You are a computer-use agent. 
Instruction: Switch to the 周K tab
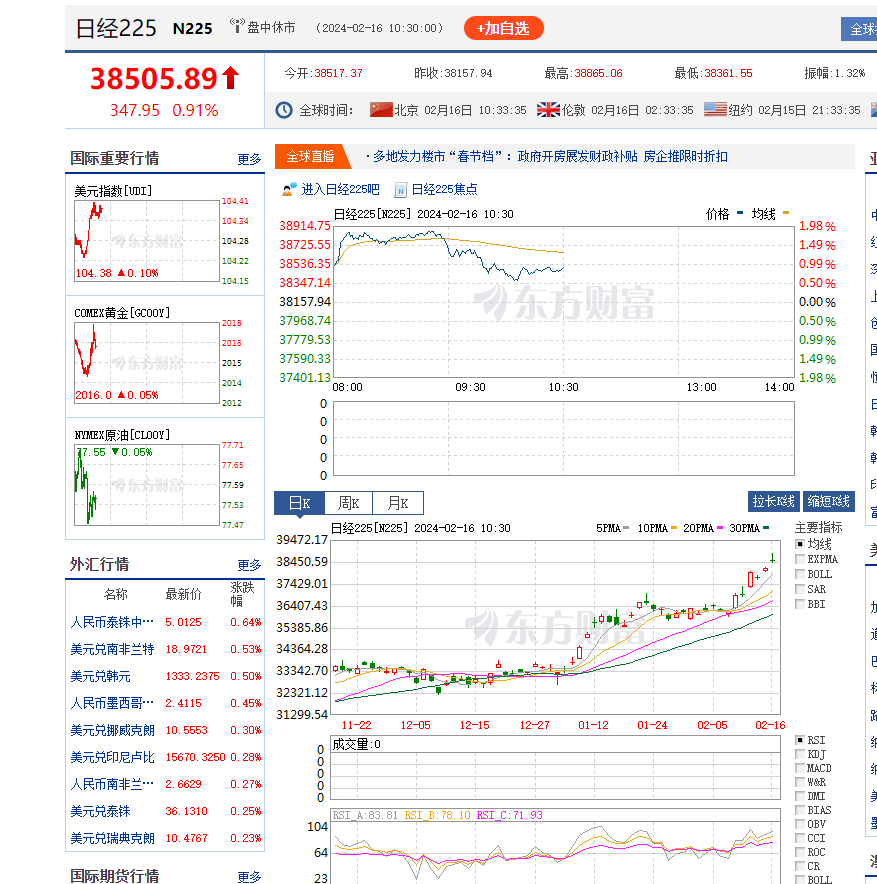[348, 503]
